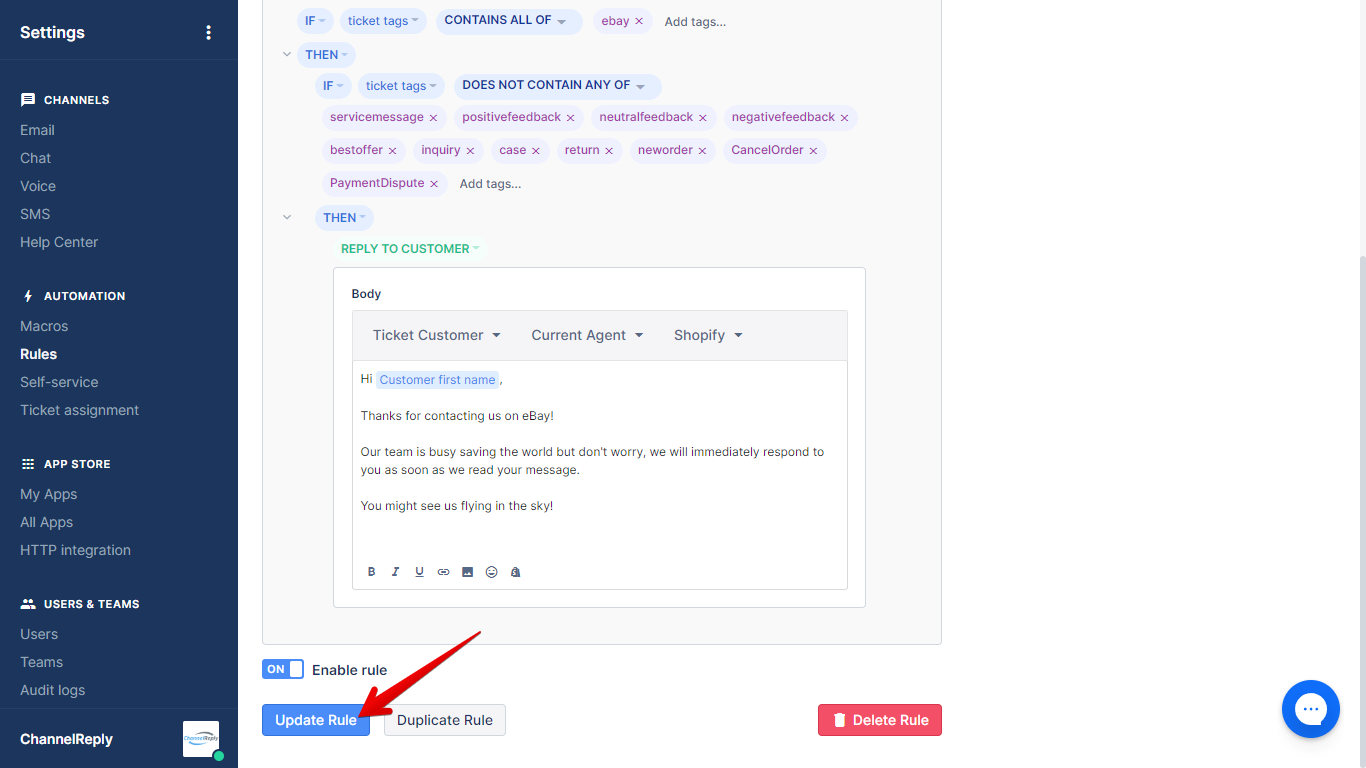Image resolution: width=1366 pixels, height=768 pixels.
Task: Remove the ebay tag
Action: pos(639,21)
